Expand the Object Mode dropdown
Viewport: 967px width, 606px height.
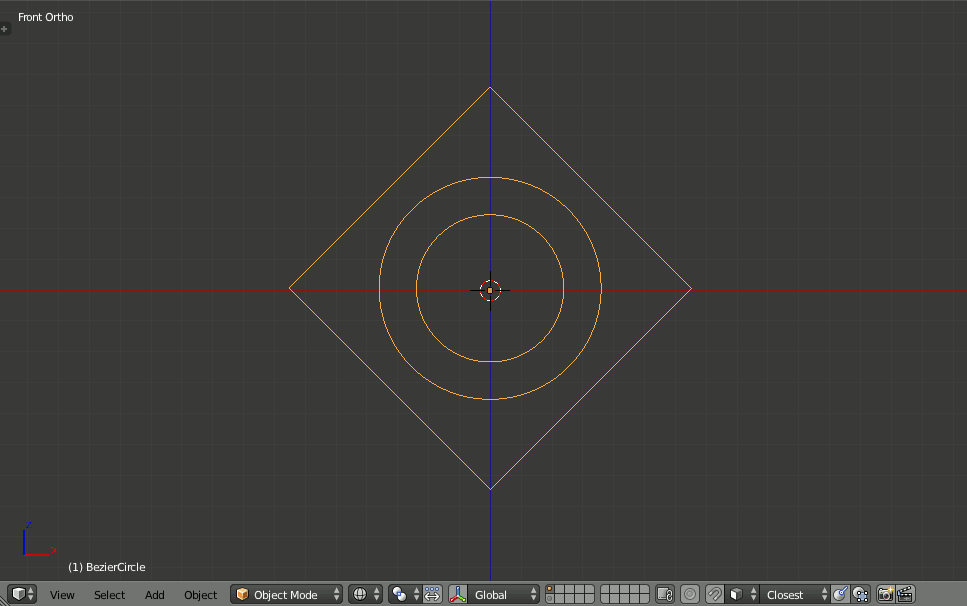point(286,595)
